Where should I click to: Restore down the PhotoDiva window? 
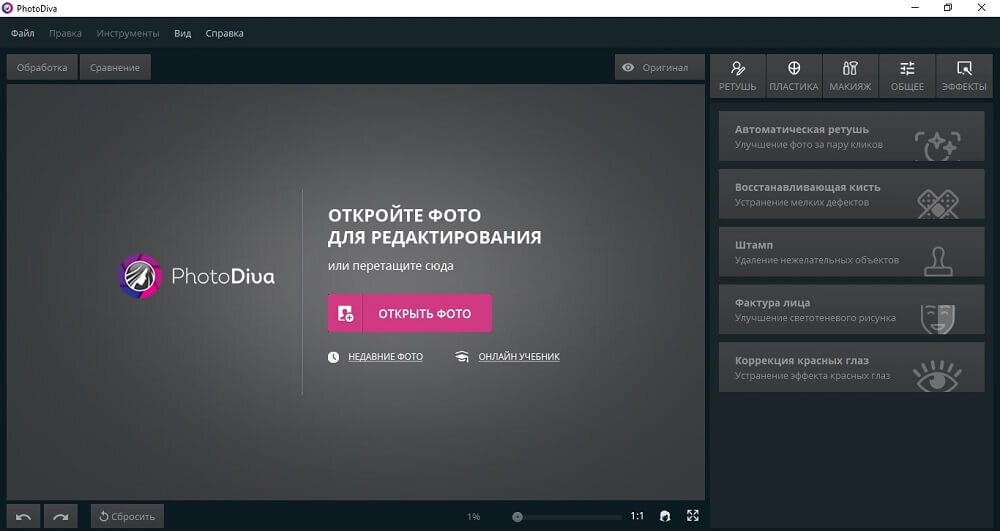[948, 8]
